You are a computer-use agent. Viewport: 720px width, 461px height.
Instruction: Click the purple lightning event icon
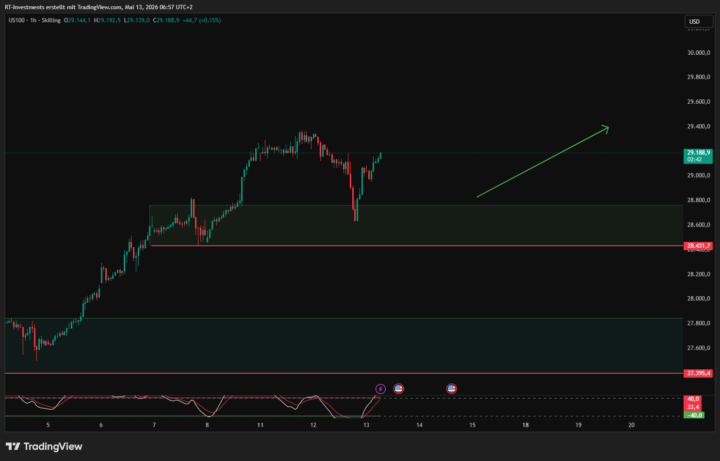[x=380, y=389]
